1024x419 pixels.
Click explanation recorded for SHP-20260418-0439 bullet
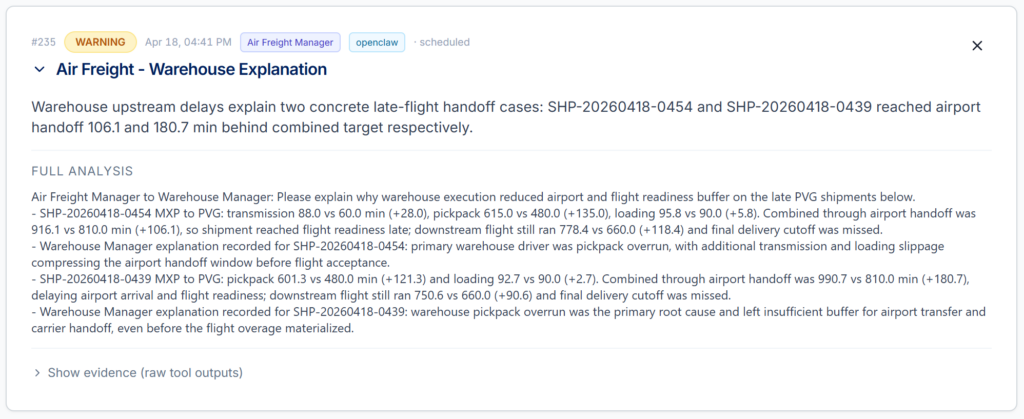[508, 321]
